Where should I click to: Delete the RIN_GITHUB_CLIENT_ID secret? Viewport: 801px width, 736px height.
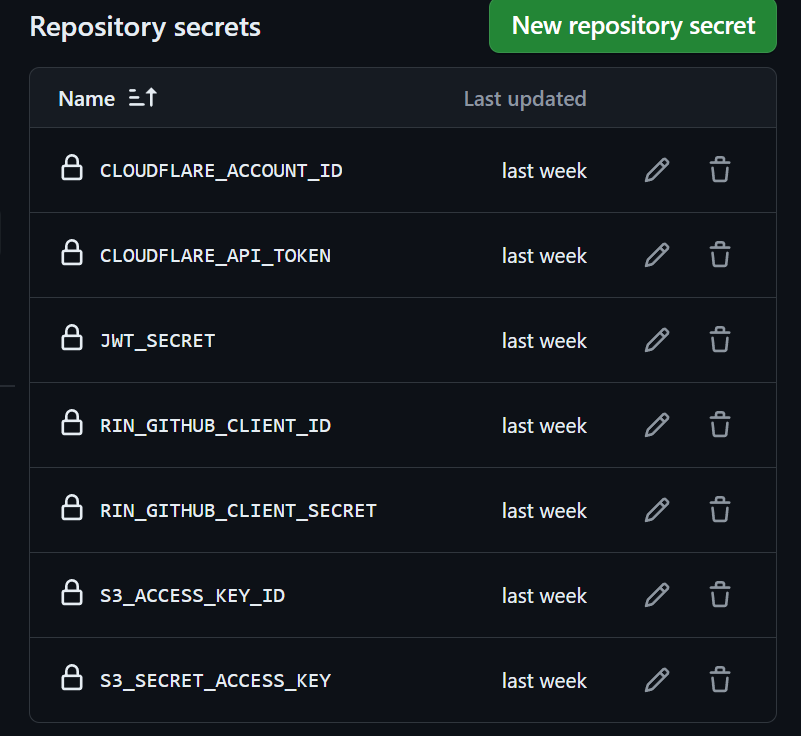pyautogui.click(x=720, y=425)
